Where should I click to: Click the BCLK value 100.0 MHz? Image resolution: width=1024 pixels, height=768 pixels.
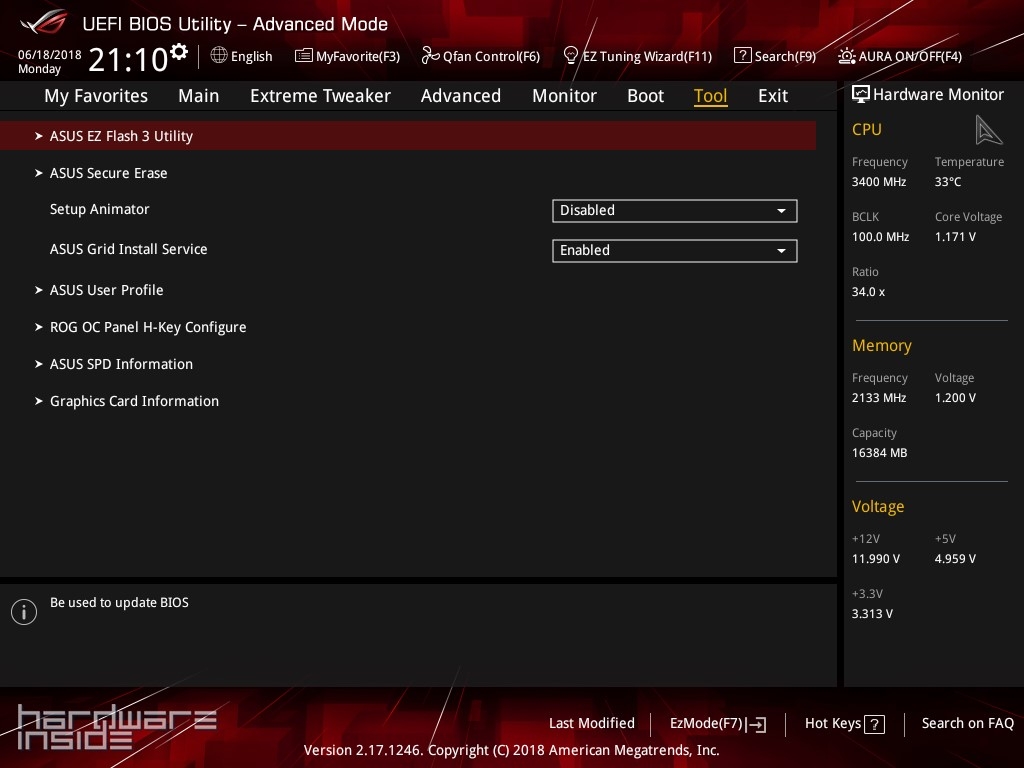880,237
